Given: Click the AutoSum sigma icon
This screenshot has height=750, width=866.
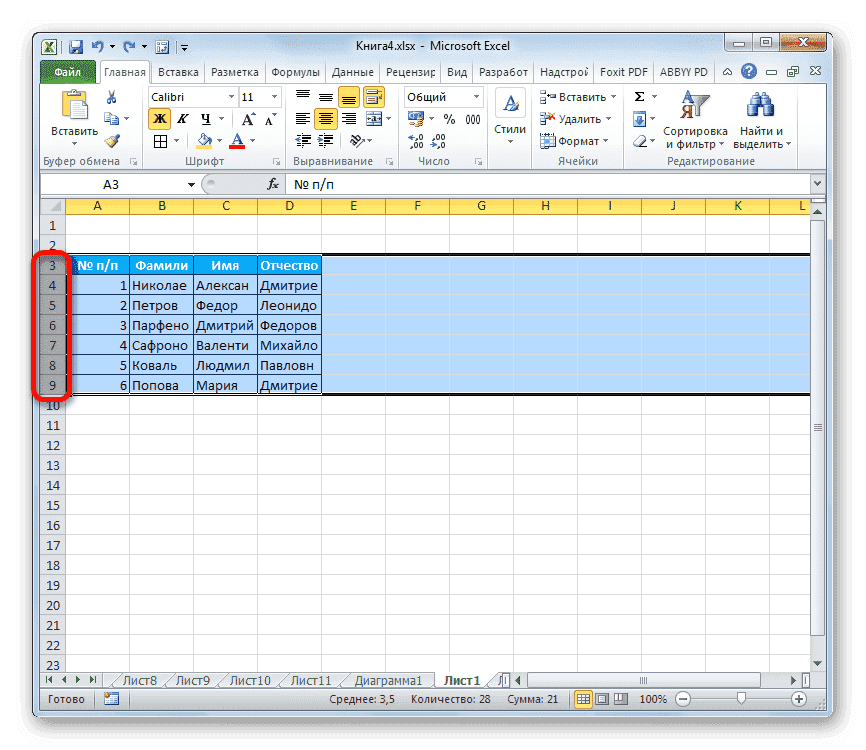Looking at the screenshot, I should point(637,96).
